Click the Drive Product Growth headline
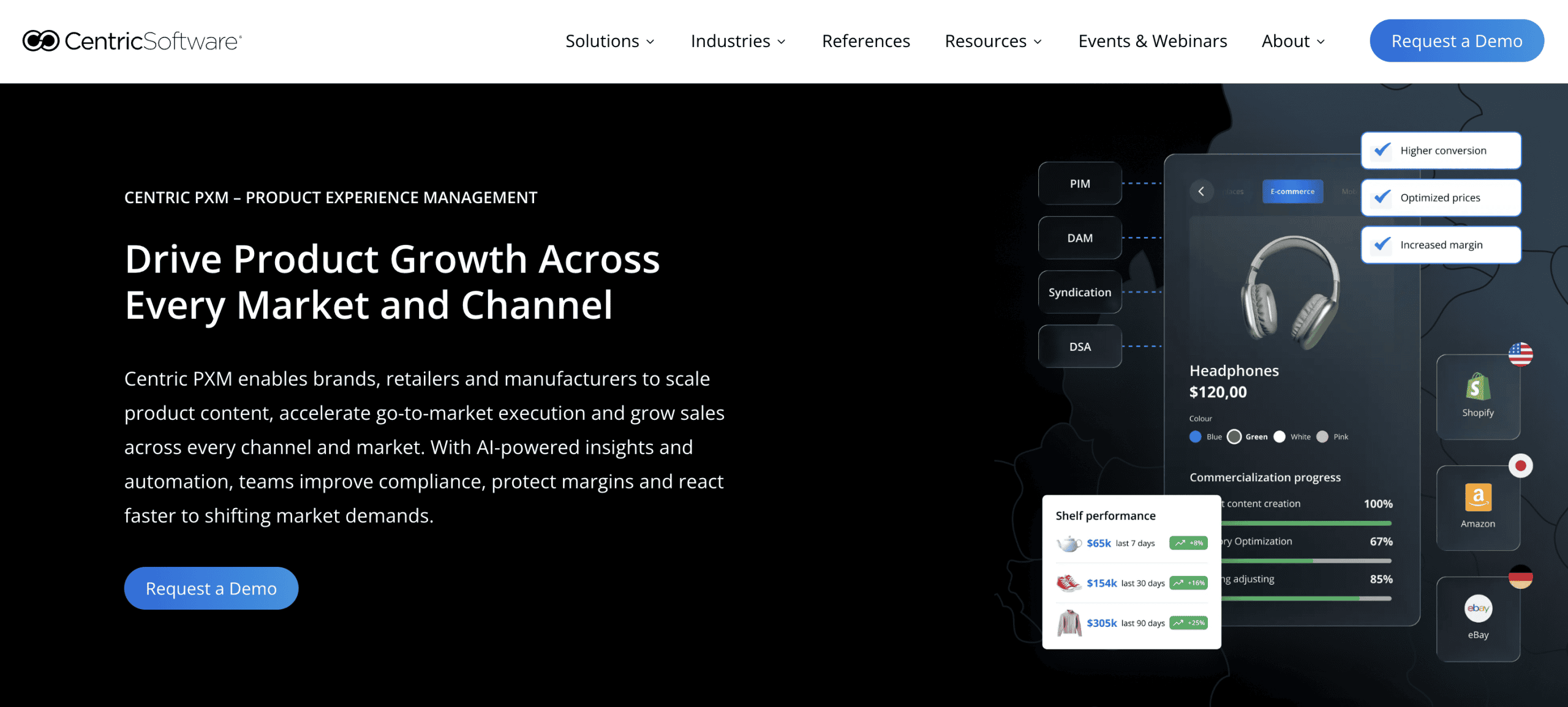 (x=392, y=282)
